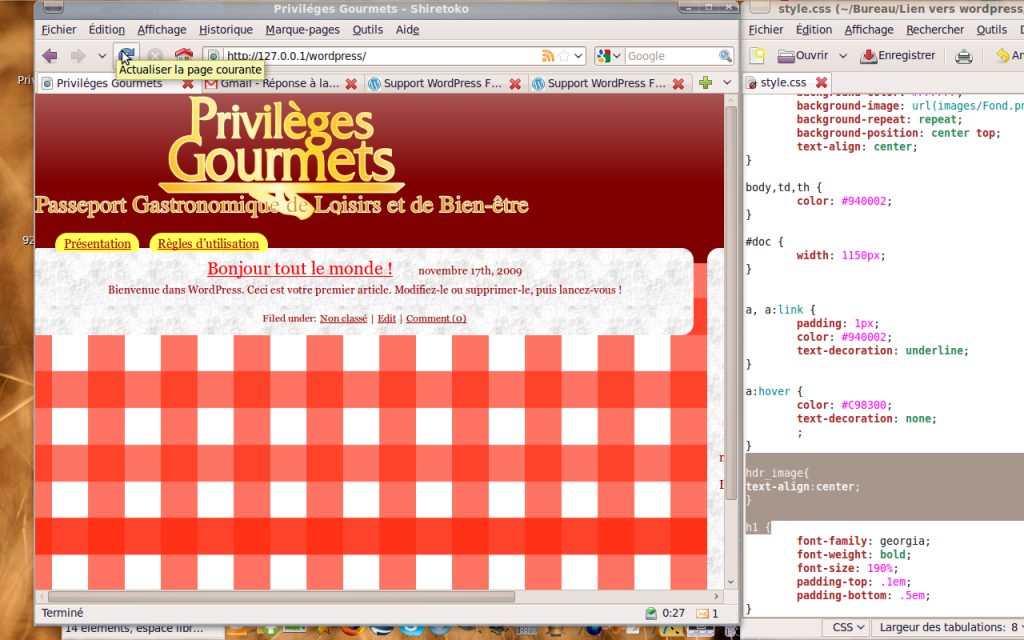Go back with the browser back arrow

(x=50, y=56)
